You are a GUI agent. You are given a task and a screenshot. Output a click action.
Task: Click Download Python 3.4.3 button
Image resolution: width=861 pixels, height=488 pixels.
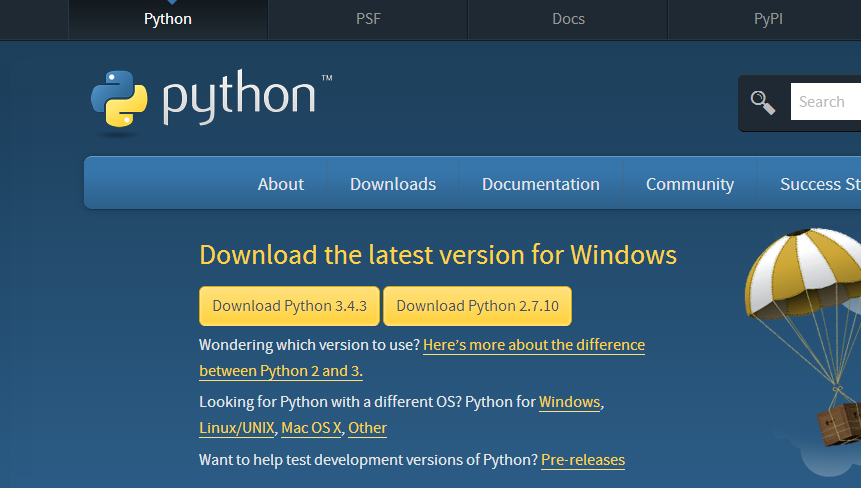[289, 306]
